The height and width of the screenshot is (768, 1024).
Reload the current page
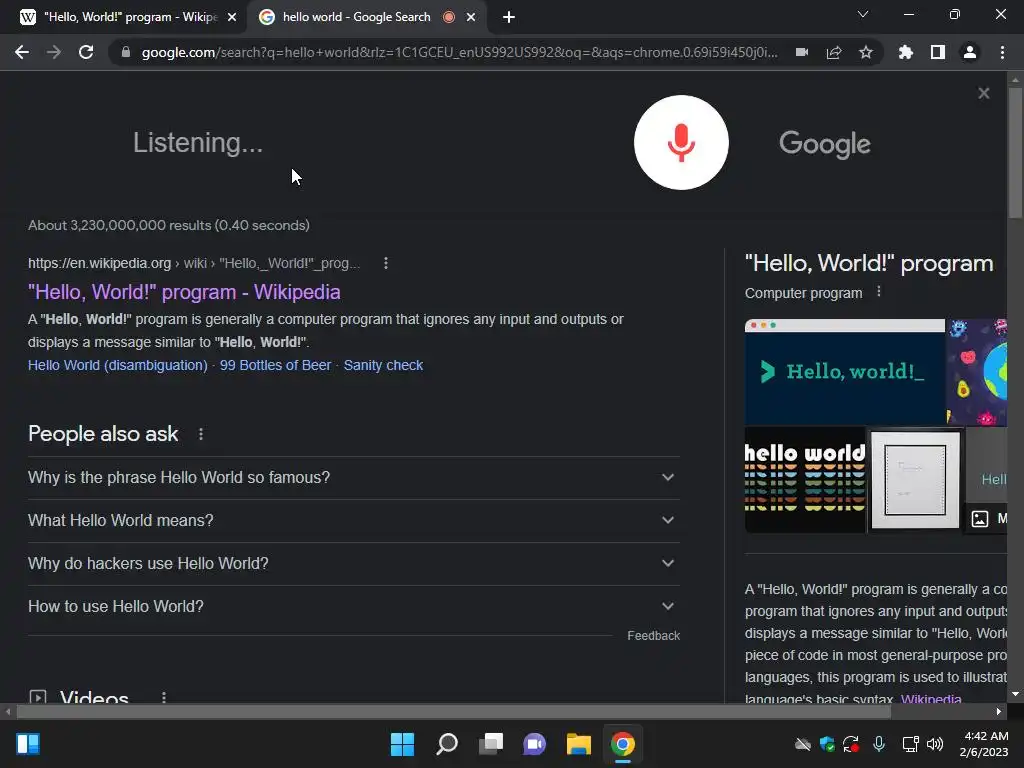(x=86, y=52)
